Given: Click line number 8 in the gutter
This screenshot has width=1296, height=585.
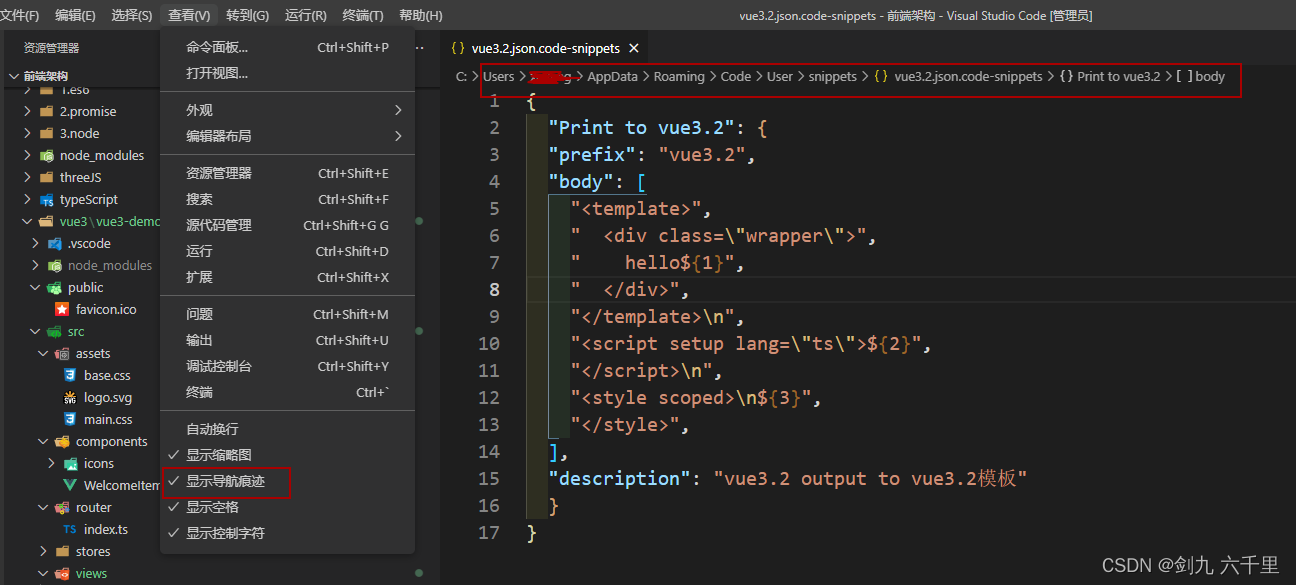Looking at the screenshot, I should tap(494, 289).
